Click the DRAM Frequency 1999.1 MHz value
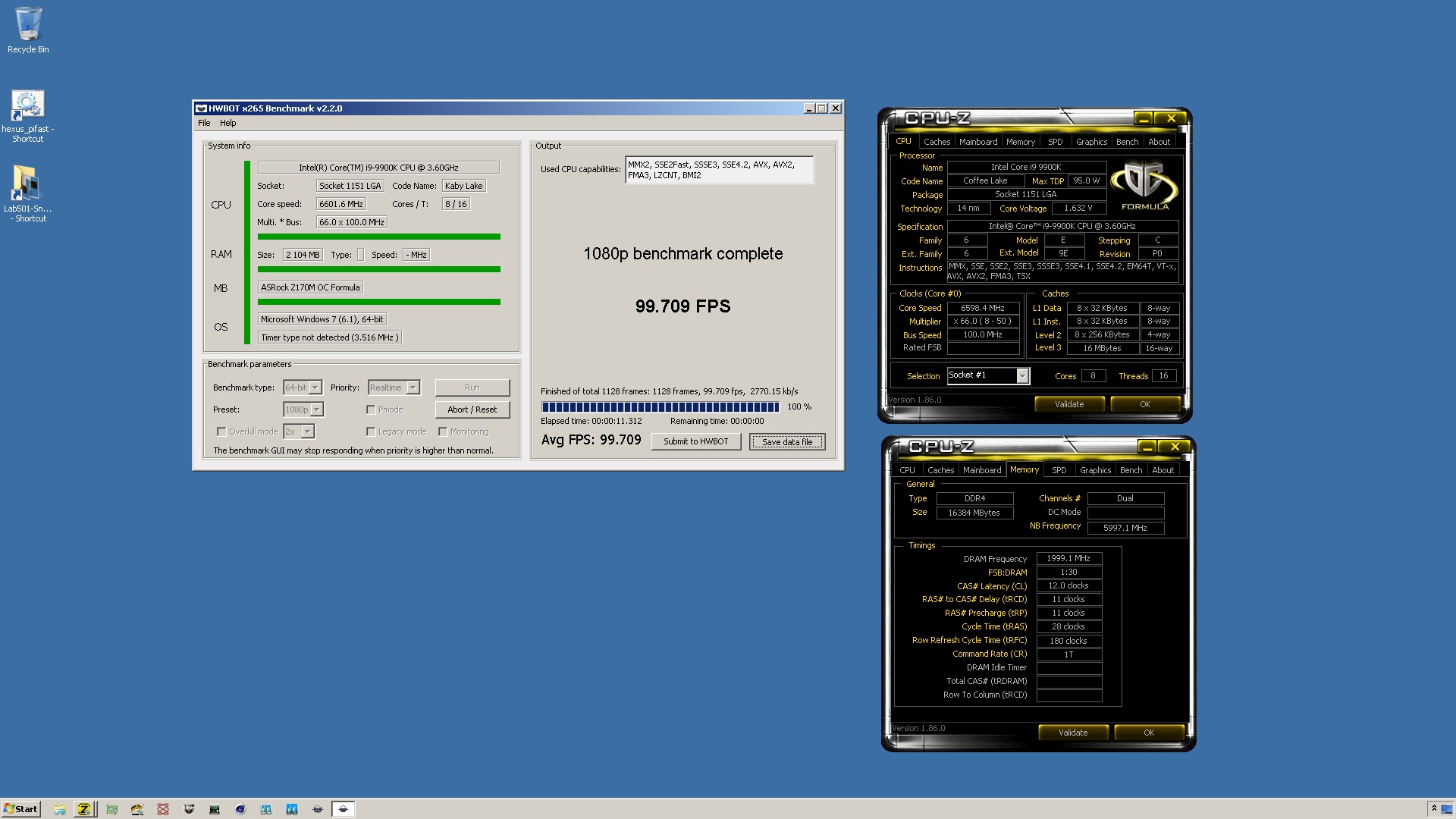Image resolution: width=1456 pixels, height=819 pixels. (x=1068, y=558)
